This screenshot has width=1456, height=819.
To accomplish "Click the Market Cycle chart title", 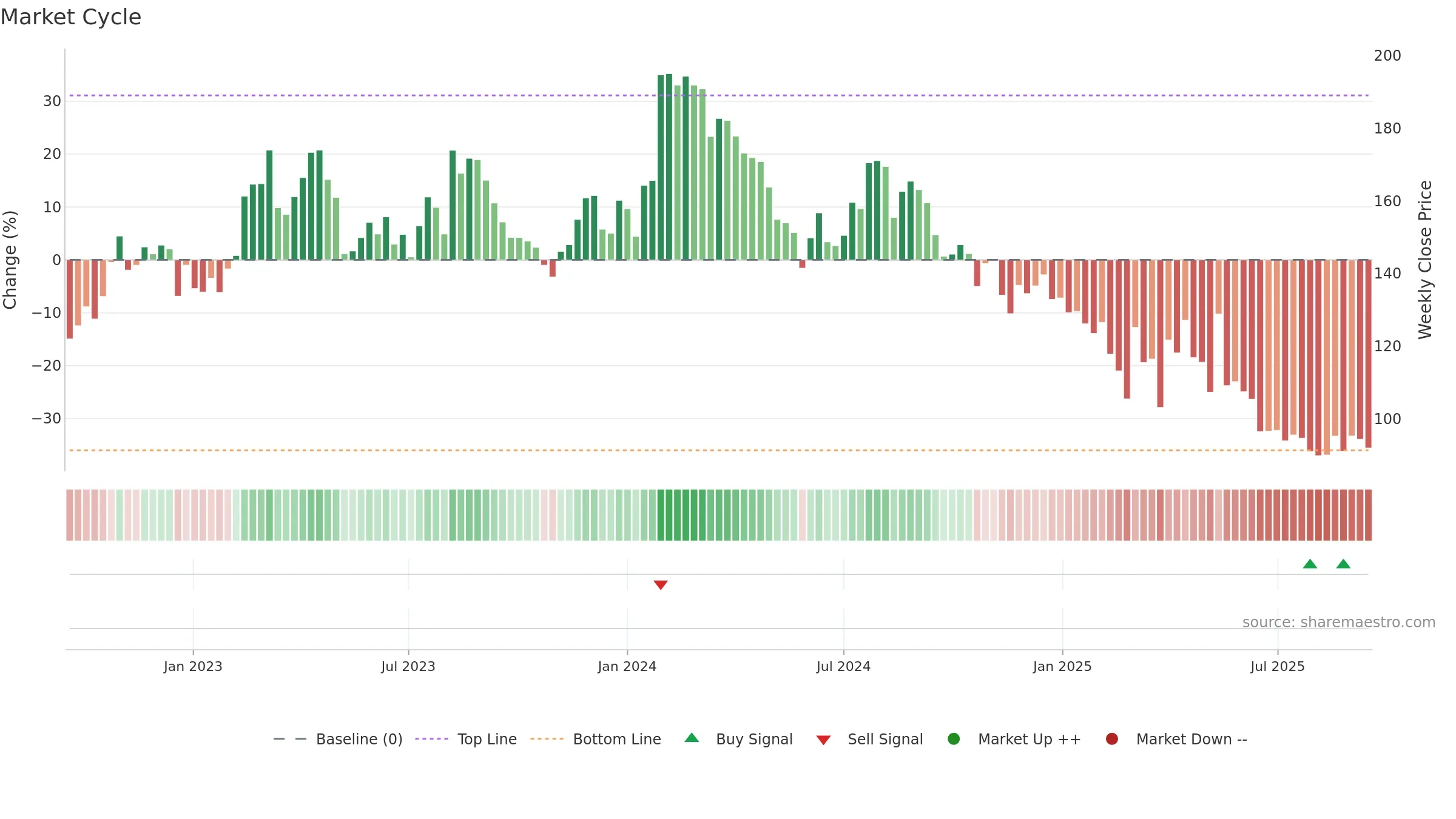I will (71, 17).
